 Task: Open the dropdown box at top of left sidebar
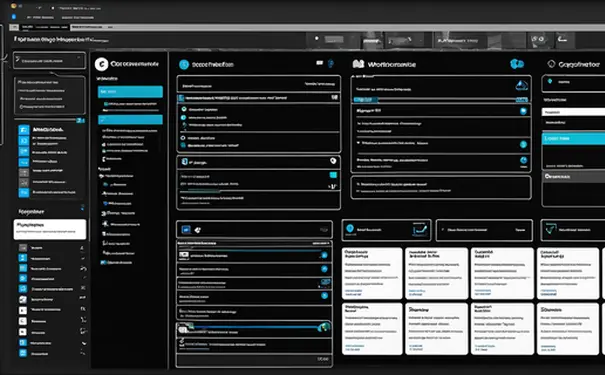(49, 61)
